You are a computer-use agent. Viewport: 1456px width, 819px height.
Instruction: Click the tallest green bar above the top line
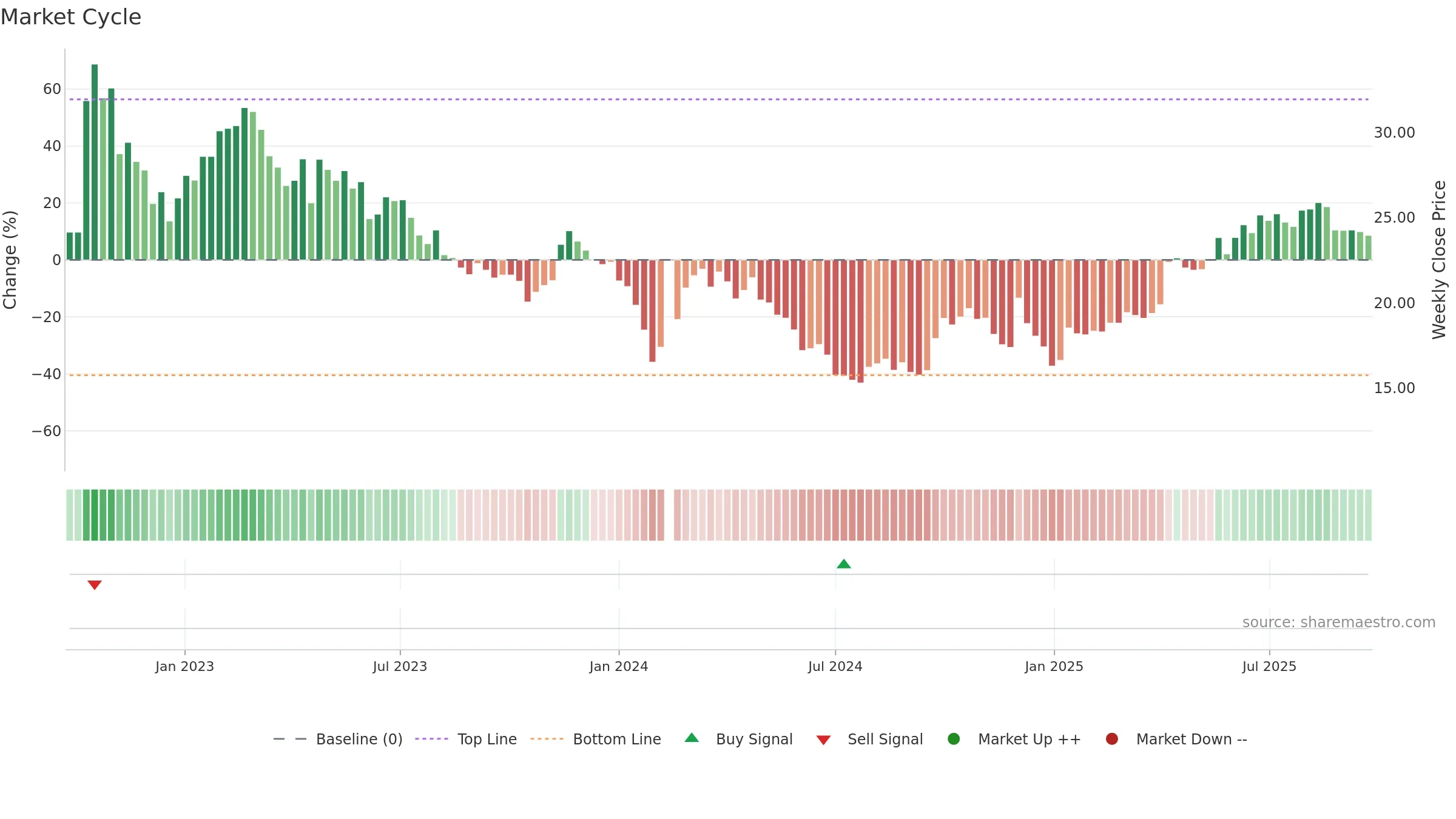tap(95, 162)
